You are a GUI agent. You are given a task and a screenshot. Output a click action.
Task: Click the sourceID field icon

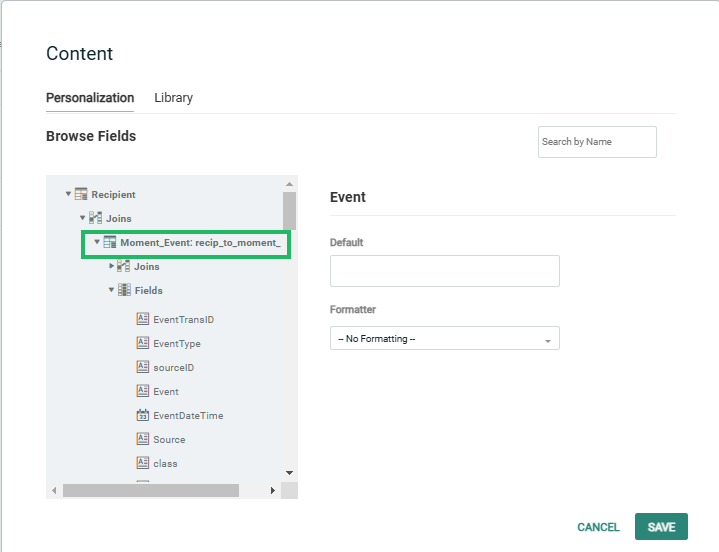(x=142, y=367)
